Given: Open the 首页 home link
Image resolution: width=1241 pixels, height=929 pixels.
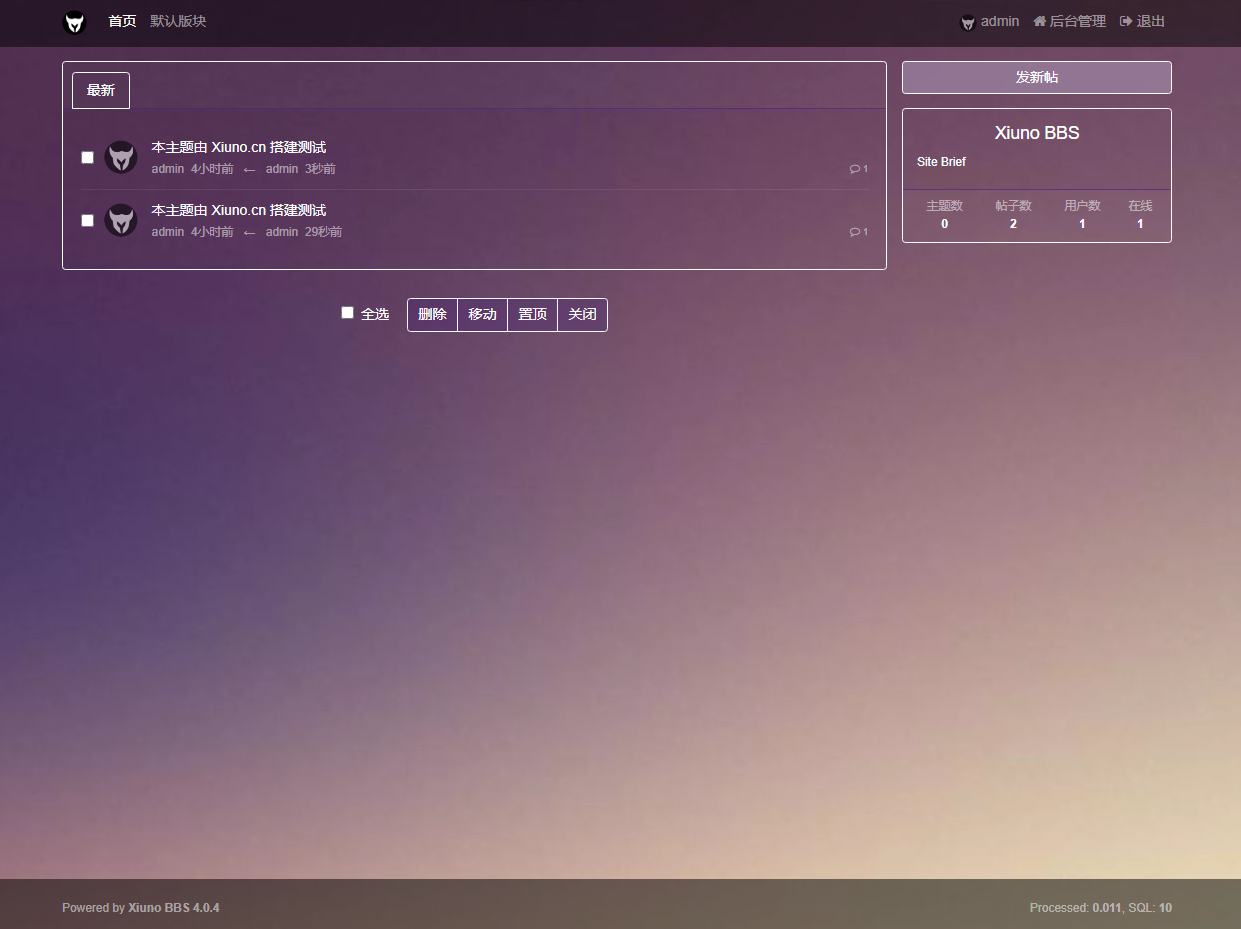Looking at the screenshot, I should tap(122, 21).
